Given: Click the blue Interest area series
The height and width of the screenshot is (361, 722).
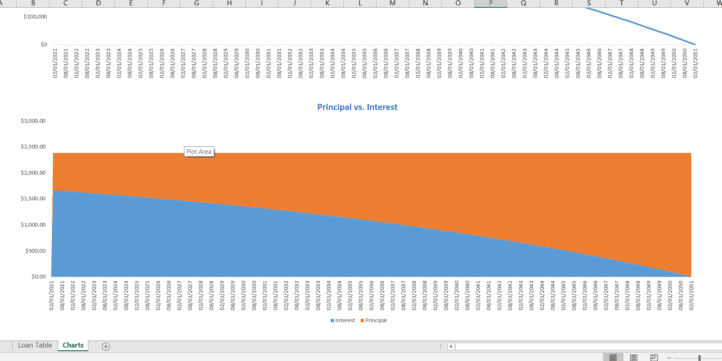Looking at the screenshot, I should point(230,239).
